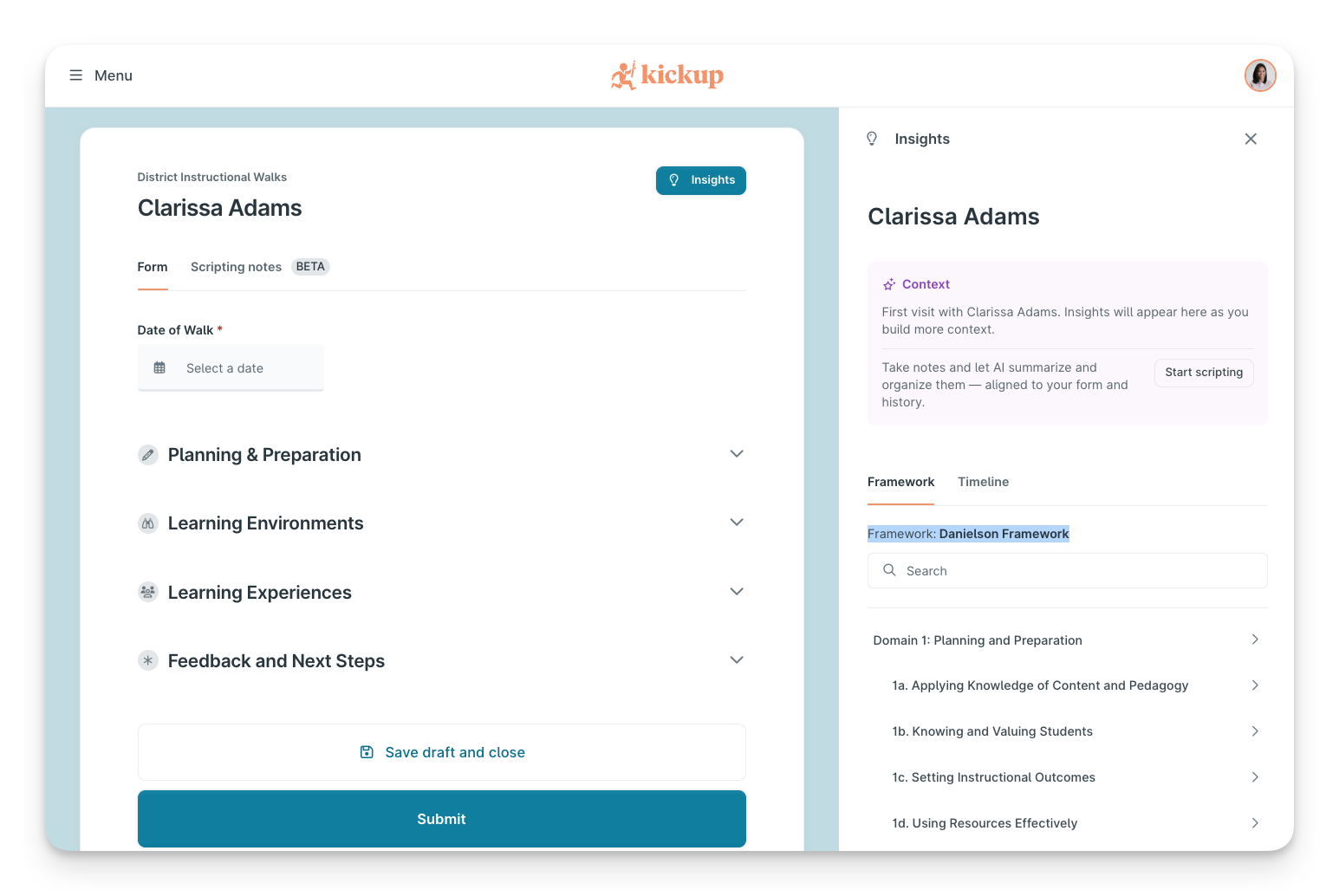Select the Framework tab

[900, 482]
